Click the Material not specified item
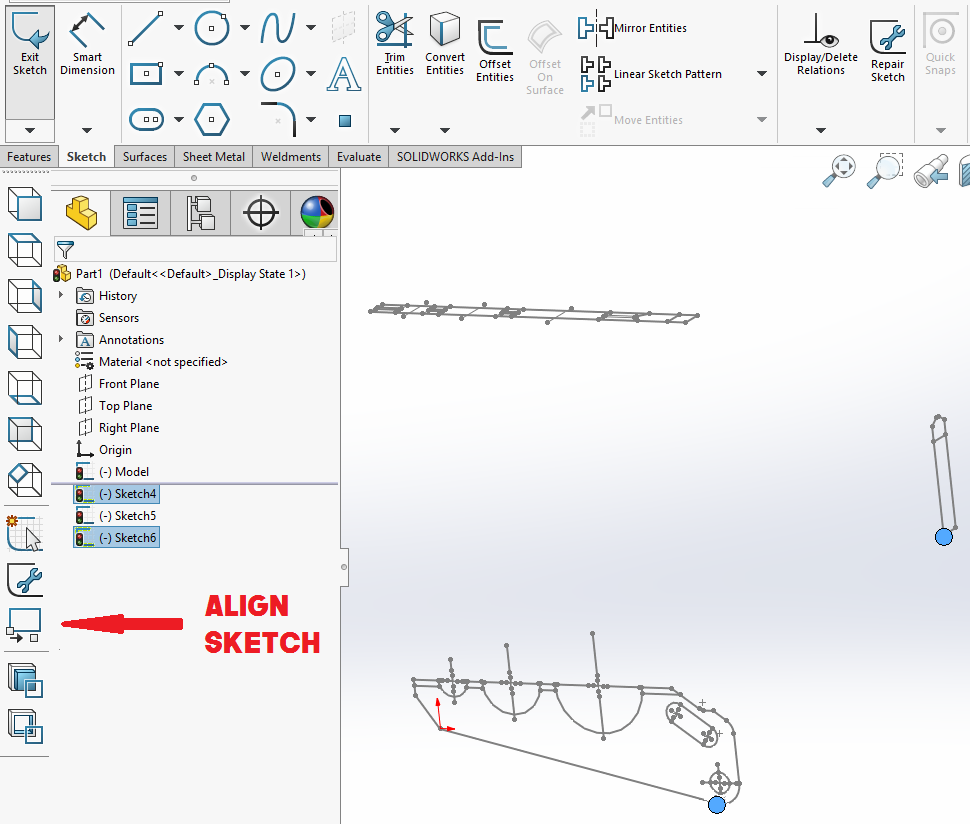970x824 pixels. click(x=151, y=362)
